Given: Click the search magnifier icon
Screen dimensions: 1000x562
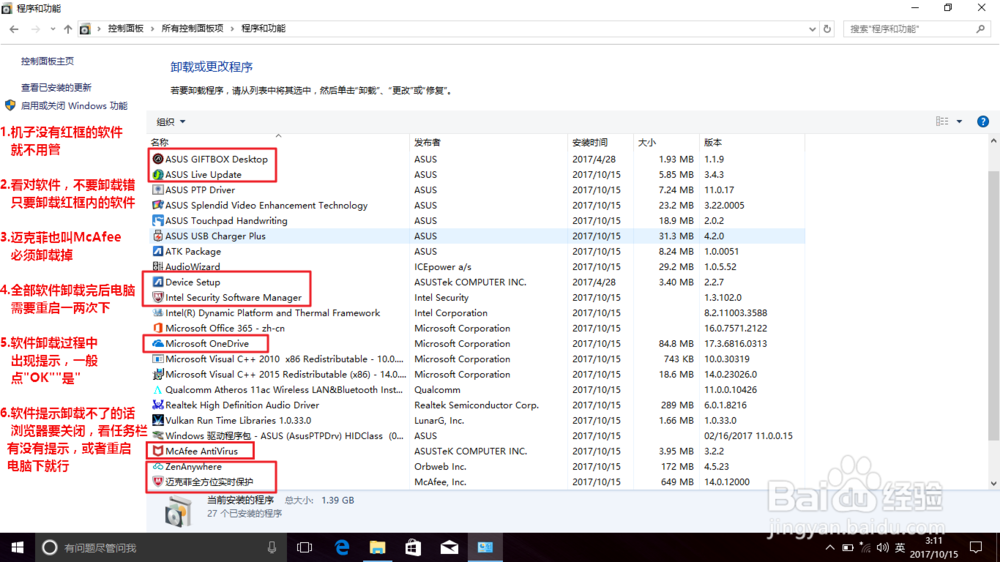Looking at the screenshot, I should (980, 29).
